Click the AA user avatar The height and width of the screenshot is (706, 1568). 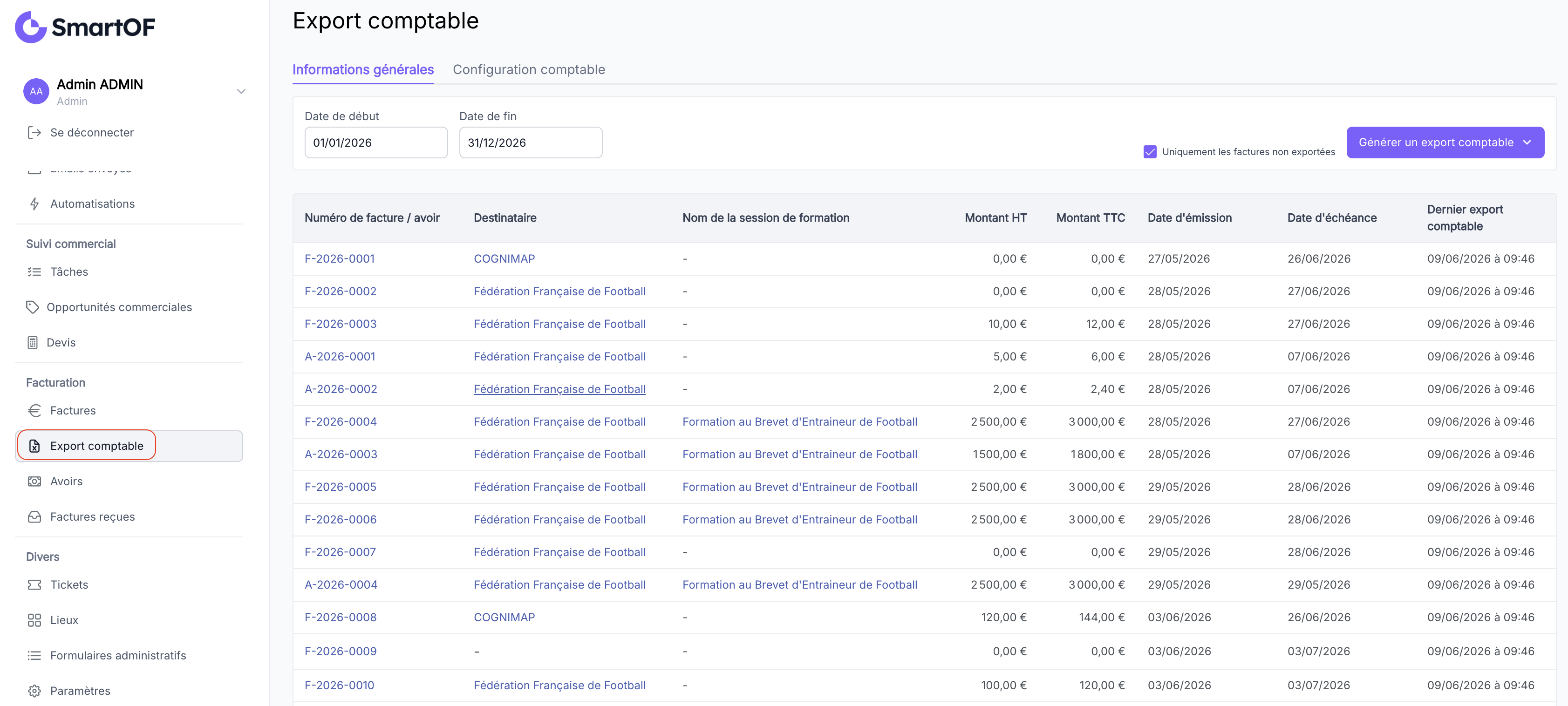click(x=36, y=91)
